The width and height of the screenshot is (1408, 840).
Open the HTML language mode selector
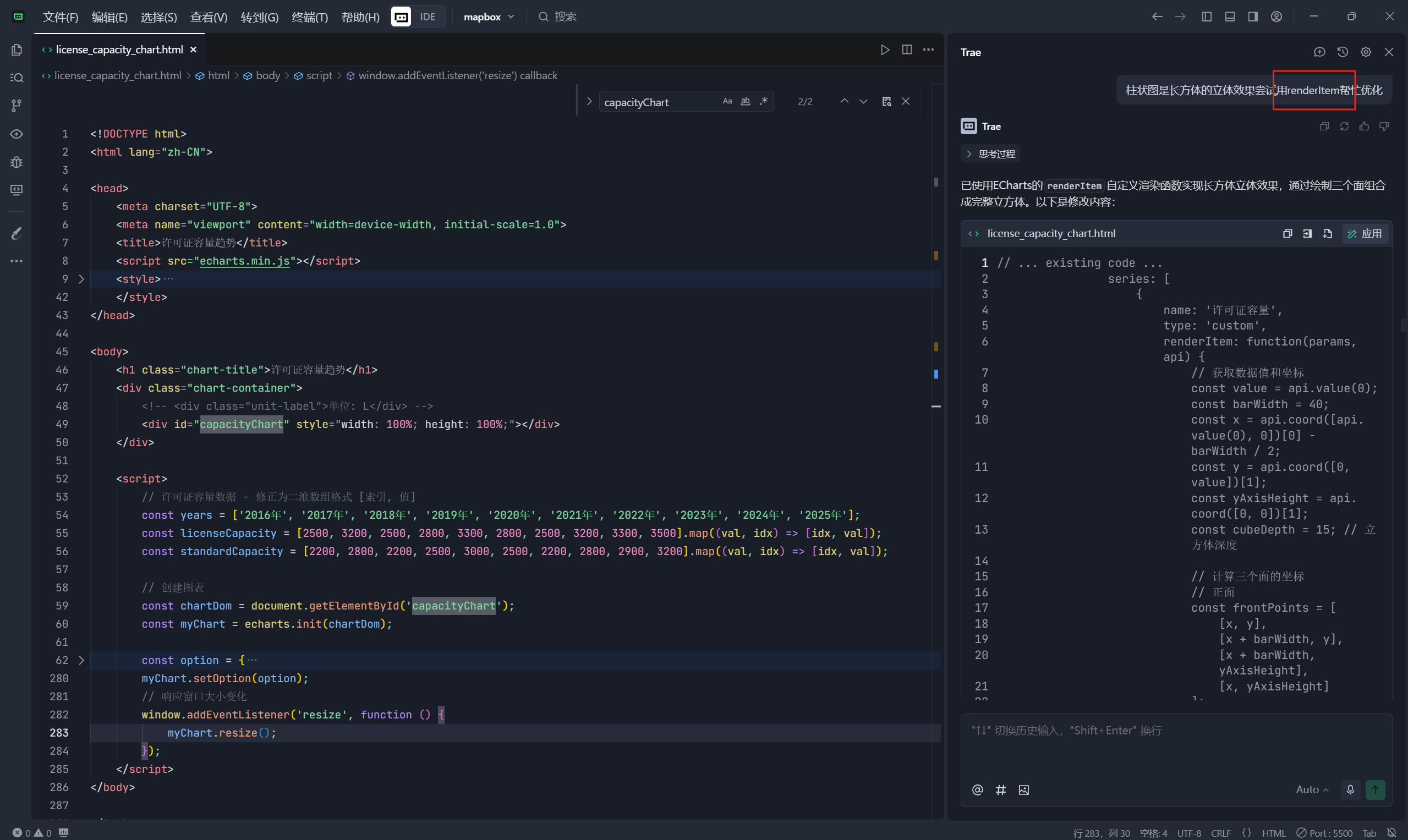[1273, 833]
